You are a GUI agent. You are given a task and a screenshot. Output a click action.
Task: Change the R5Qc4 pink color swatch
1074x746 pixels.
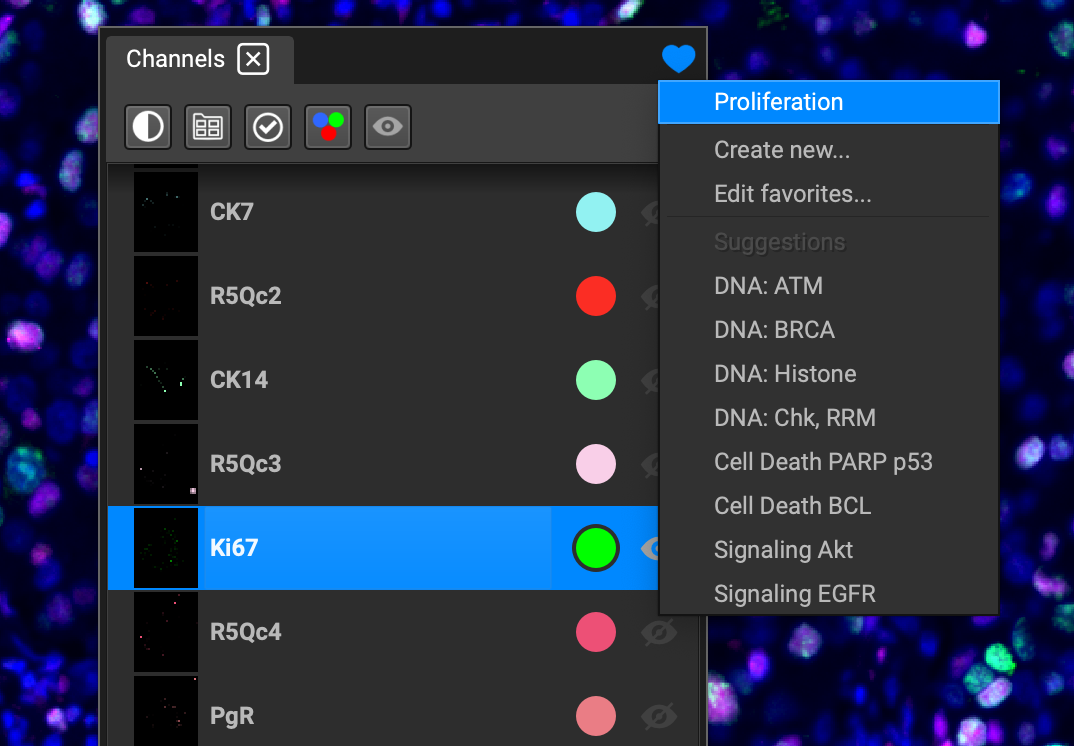coord(596,632)
